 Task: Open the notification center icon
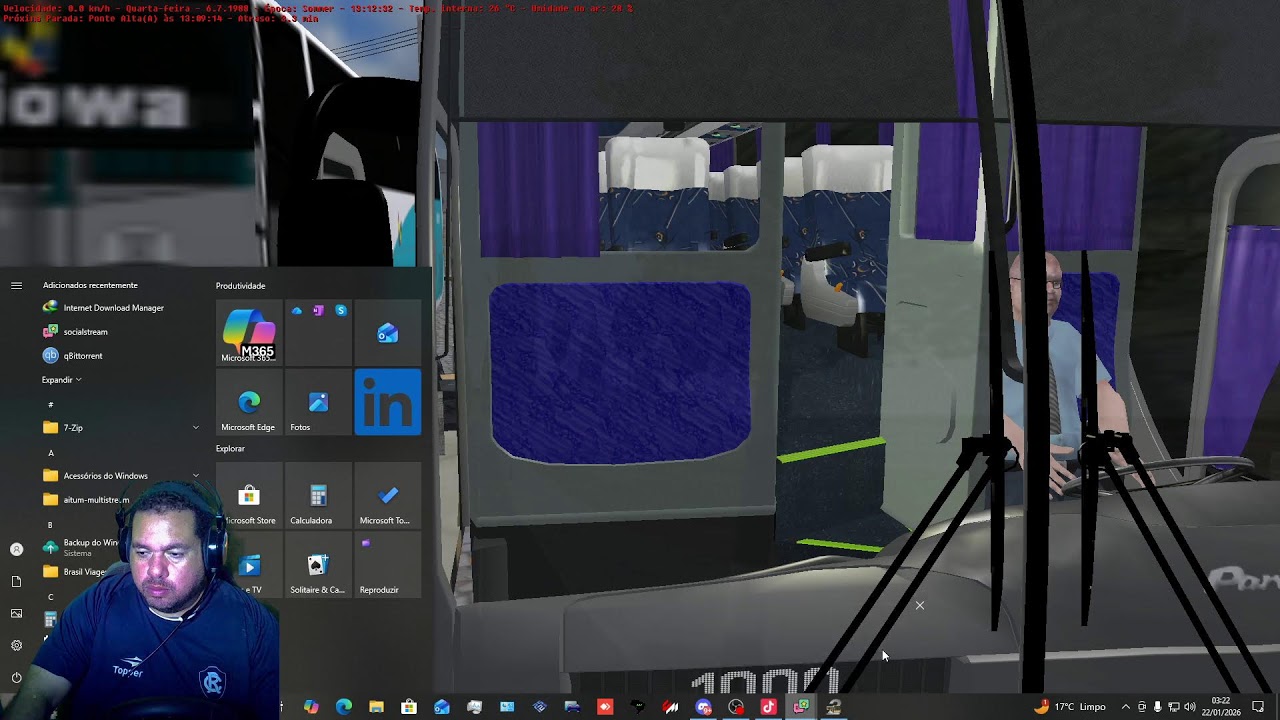(1258, 707)
